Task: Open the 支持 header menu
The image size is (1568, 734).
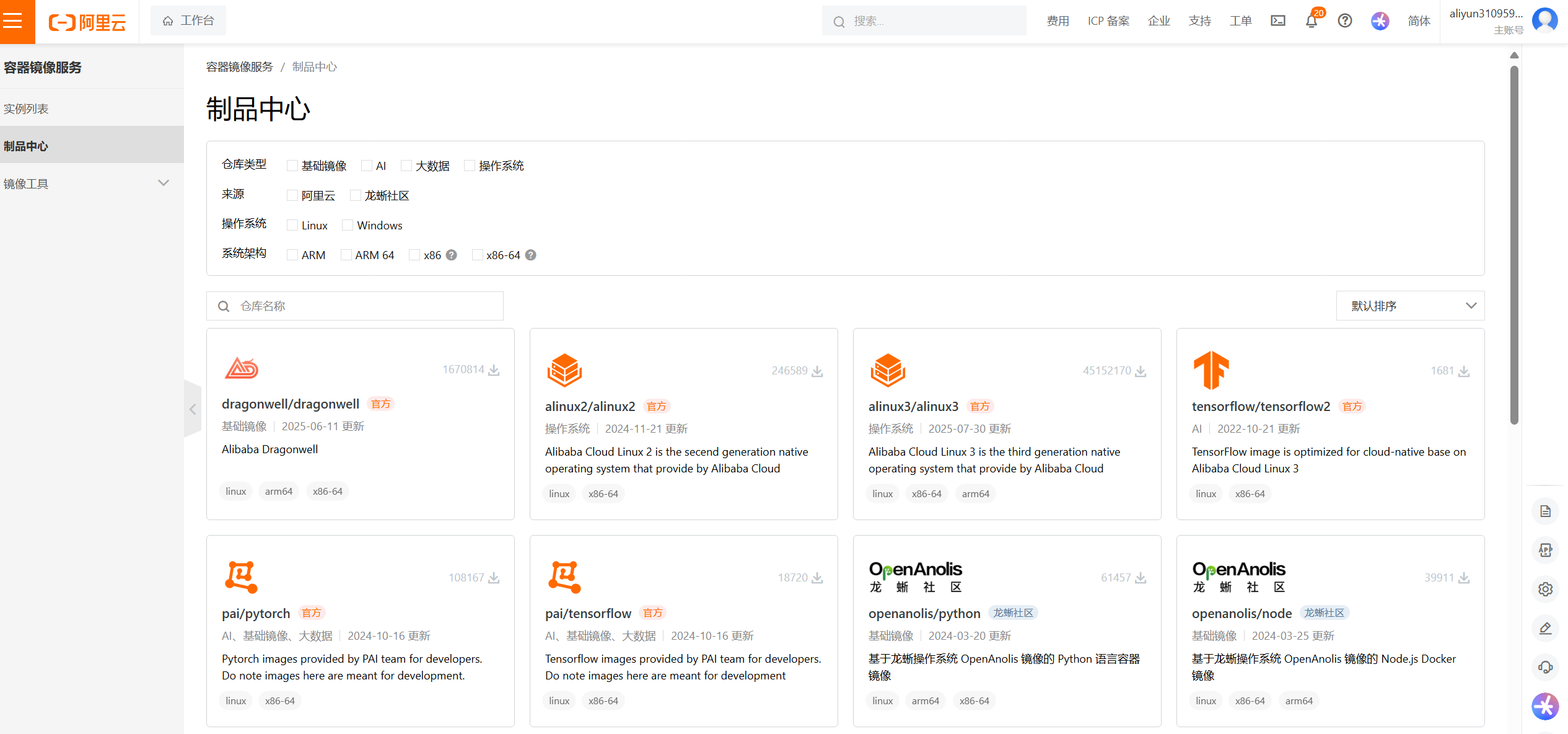Action: click(x=1199, y=21)
